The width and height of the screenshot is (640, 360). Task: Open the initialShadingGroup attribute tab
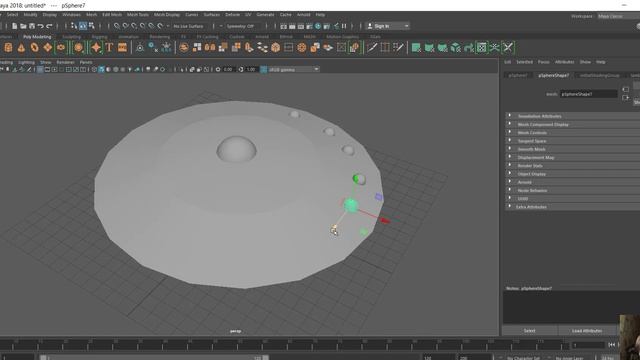599,76
